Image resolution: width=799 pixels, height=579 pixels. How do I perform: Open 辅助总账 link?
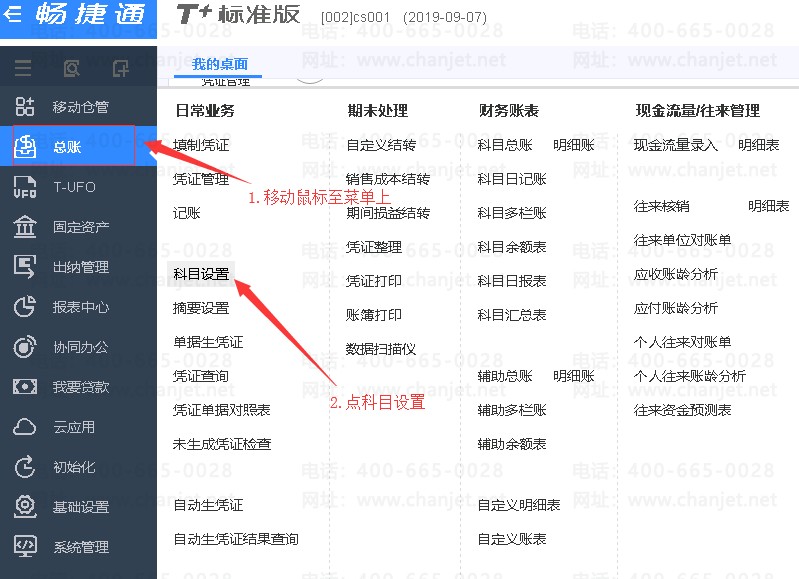504,376
